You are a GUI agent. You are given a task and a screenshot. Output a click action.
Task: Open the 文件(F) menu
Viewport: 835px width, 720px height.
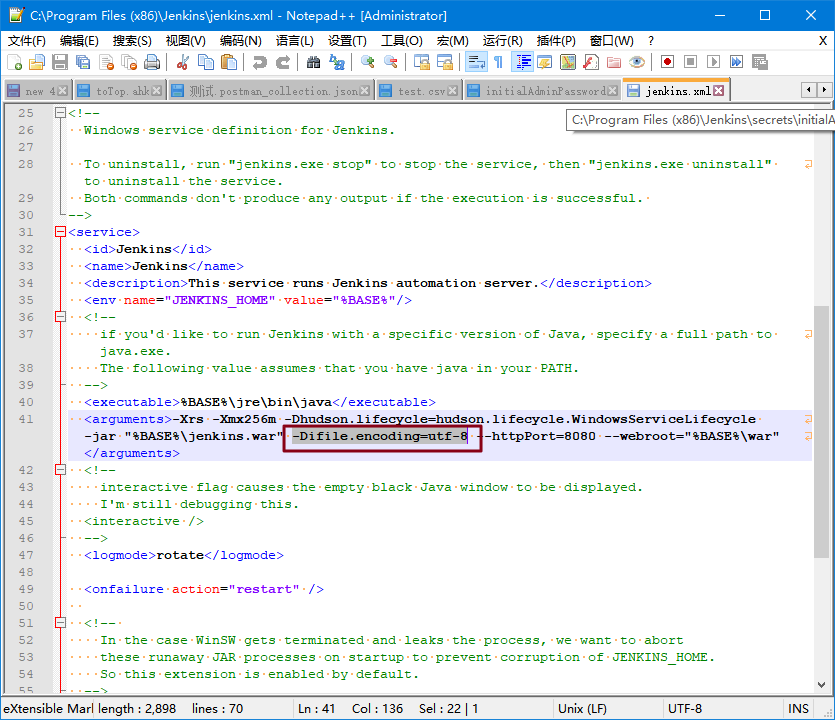(x=27, y=40)
